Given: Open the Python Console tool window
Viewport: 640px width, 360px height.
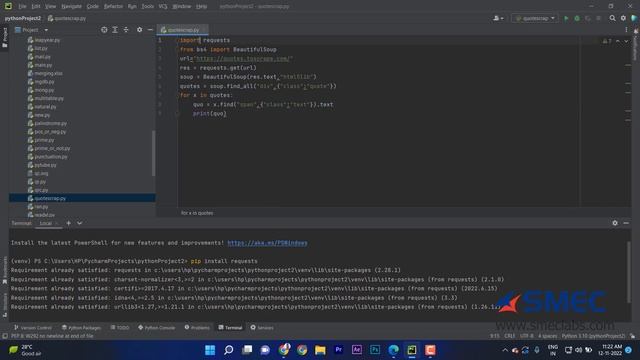Looking at the screenshot, I should click(x=156, y=328).
